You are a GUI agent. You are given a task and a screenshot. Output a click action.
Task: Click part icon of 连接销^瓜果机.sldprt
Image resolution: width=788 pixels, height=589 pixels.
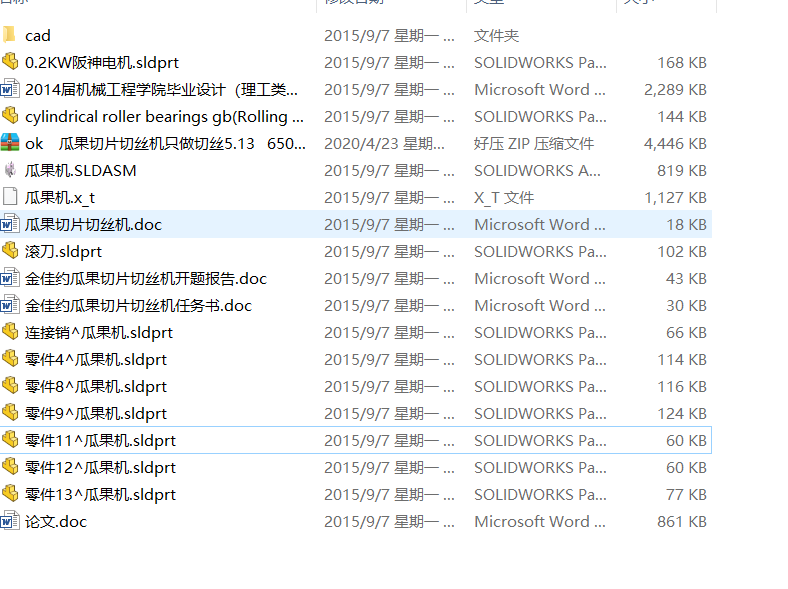10,331
